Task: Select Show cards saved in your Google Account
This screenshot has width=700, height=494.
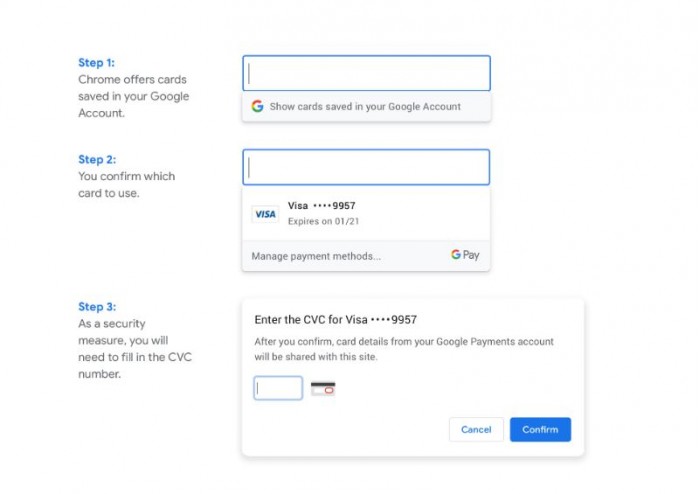Action: pyautogui.click(x=365, y=106)
